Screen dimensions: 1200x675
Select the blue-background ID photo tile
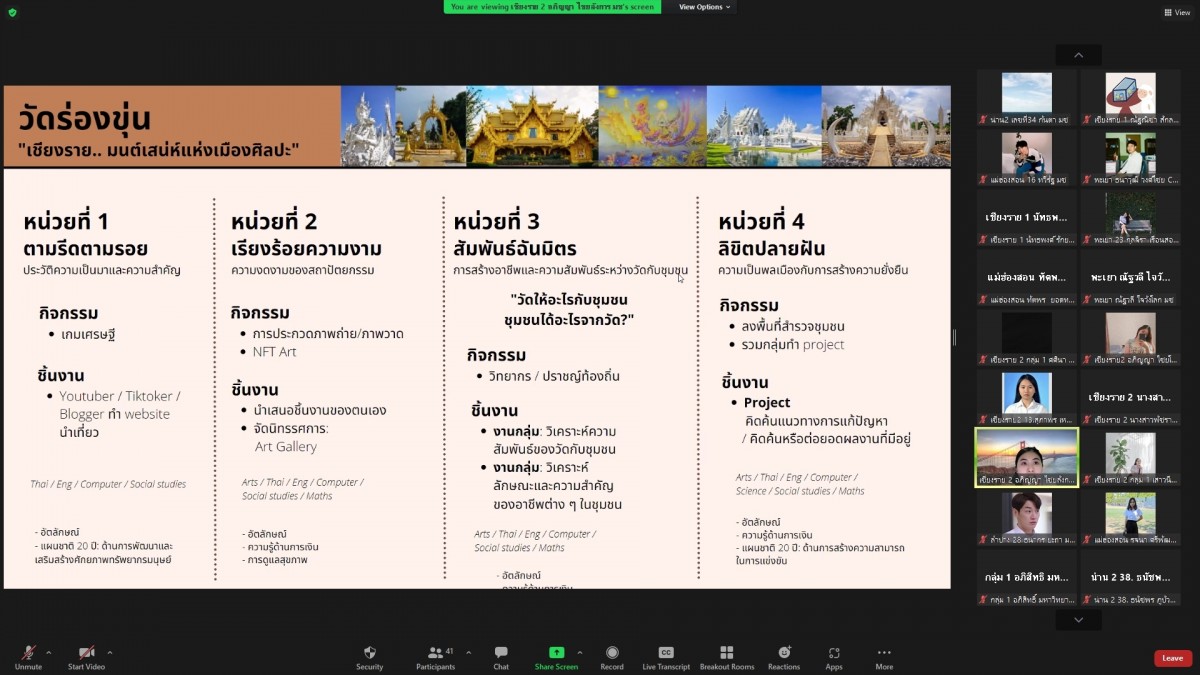(x=1027, y=397)
